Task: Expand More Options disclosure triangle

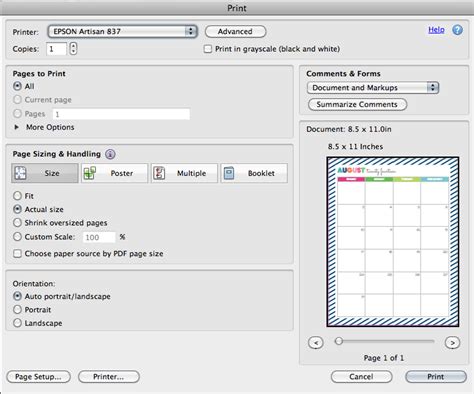Action: tap(17, 127)
